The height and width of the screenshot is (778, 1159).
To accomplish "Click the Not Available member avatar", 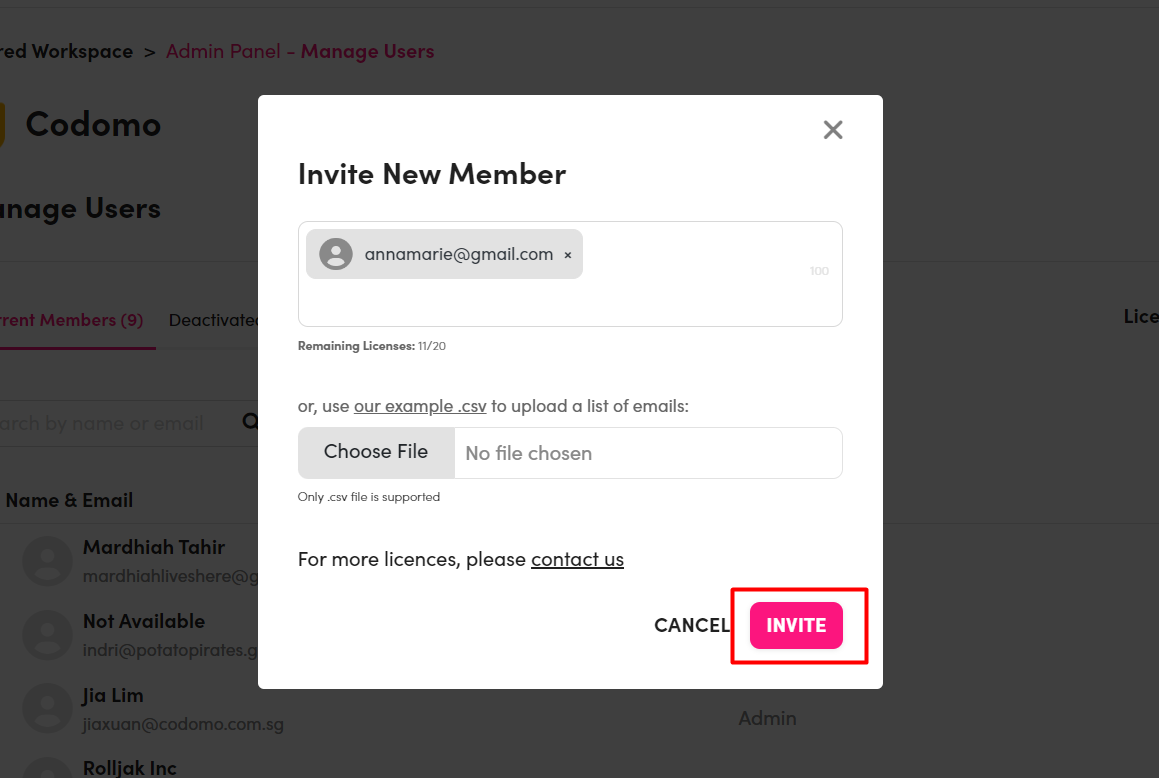I will pyautogui.click(x=47, y=635).
